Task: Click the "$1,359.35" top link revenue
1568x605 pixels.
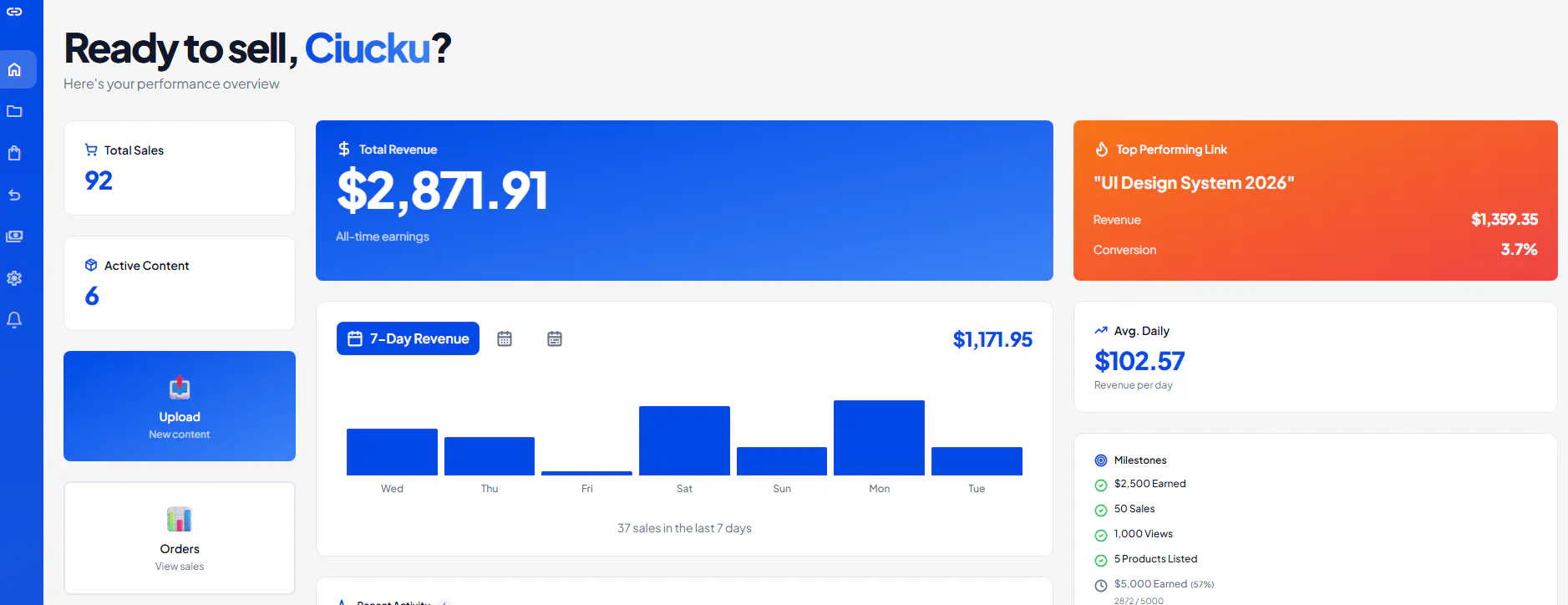Action: [x=1505, y=219]
